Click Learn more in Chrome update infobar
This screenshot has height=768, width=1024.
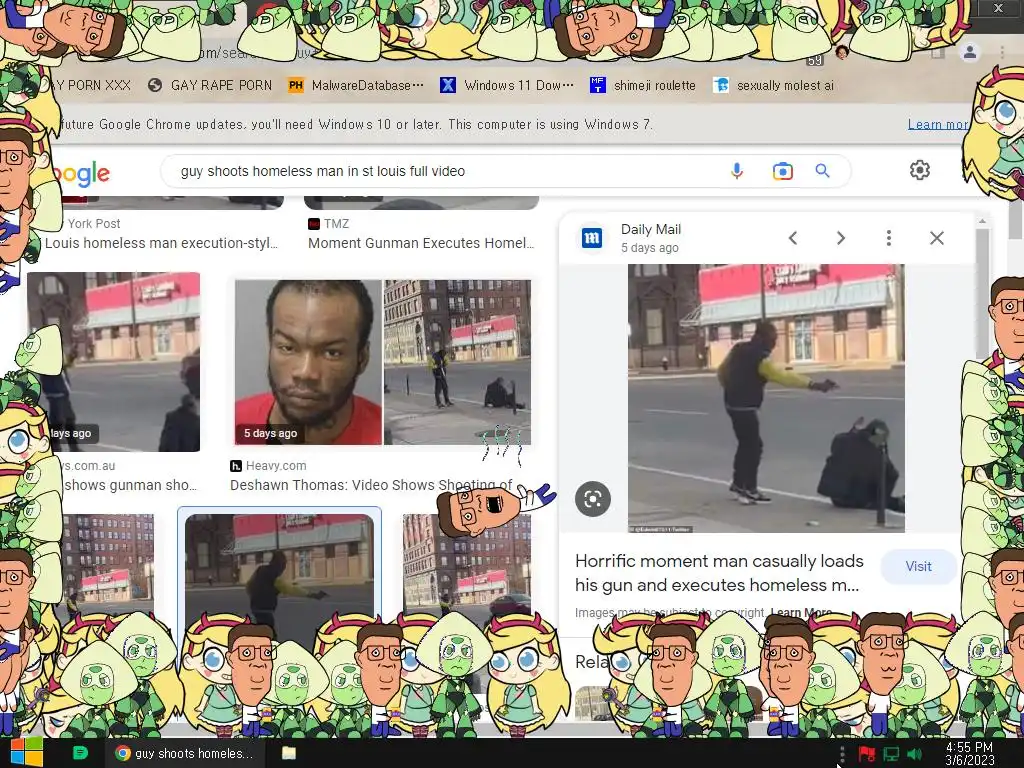click(938, 124)
